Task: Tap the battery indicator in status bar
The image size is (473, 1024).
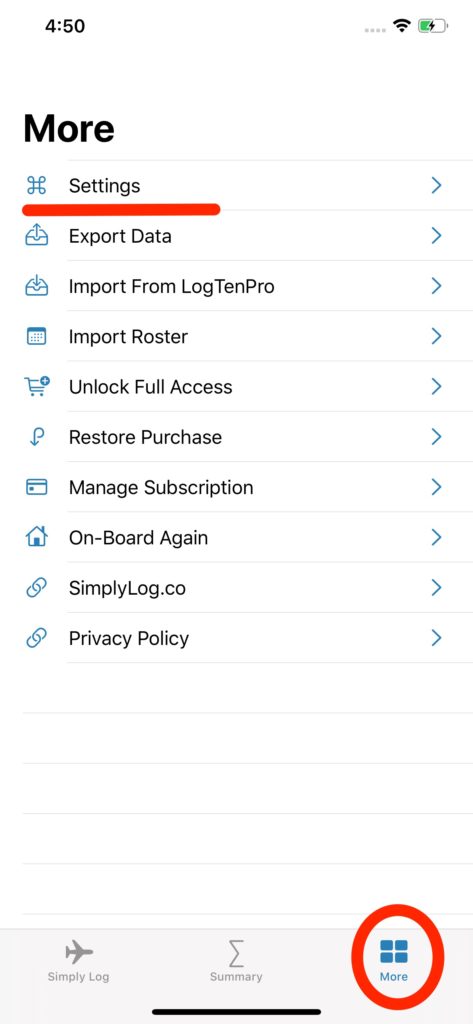Action: coord(432,26)
